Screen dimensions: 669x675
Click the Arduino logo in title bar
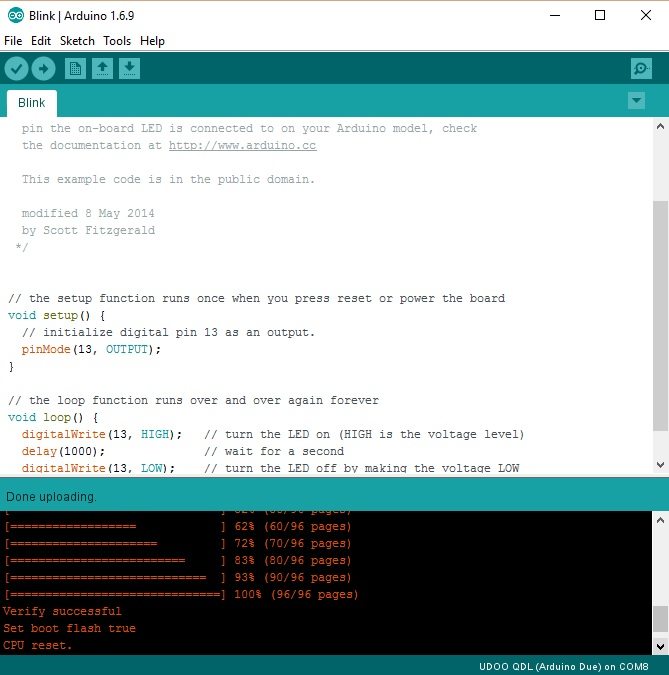16,15
